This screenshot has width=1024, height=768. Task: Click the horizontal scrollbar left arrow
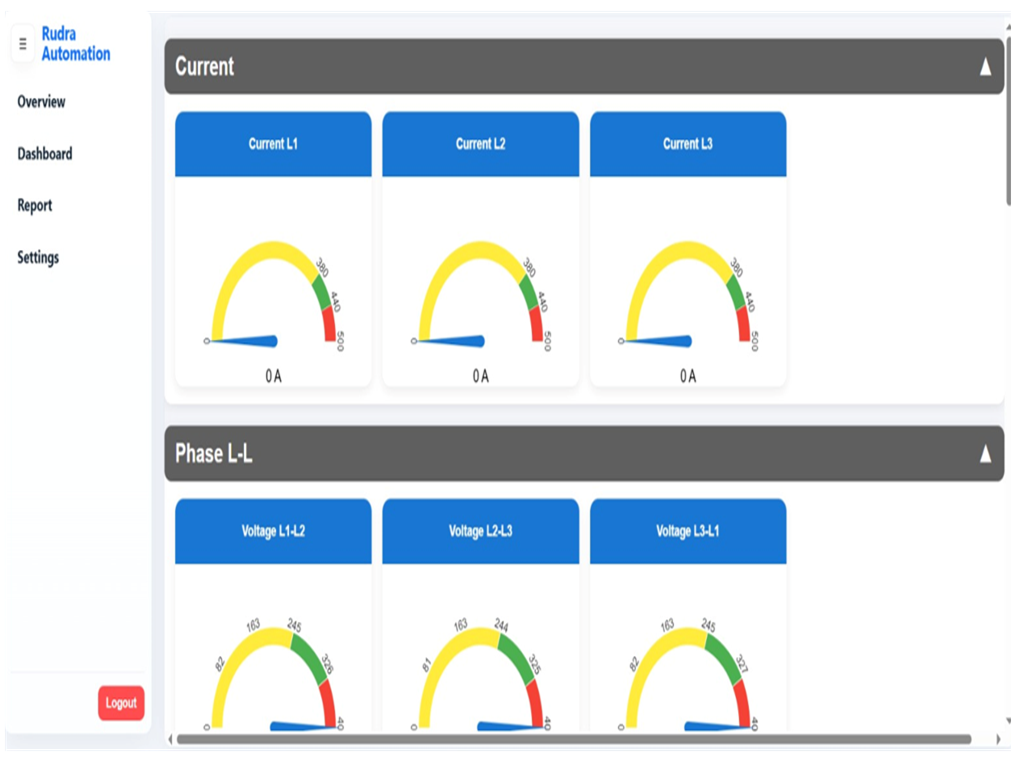click(x=170, y=739)
